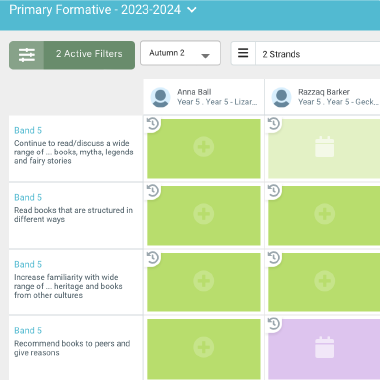Open Band 5 link for Recommend books objective
Image resolution: width=380 pixels, height=380 pixels.
[x=28, y=330]
